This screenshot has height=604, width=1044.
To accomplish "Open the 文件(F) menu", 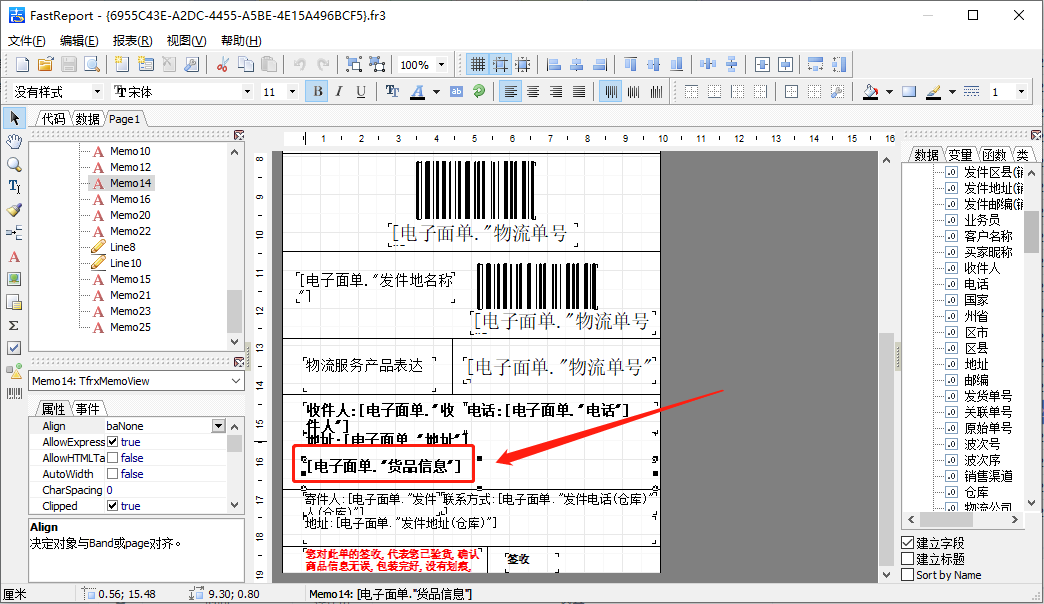I will tap(27, 41).
